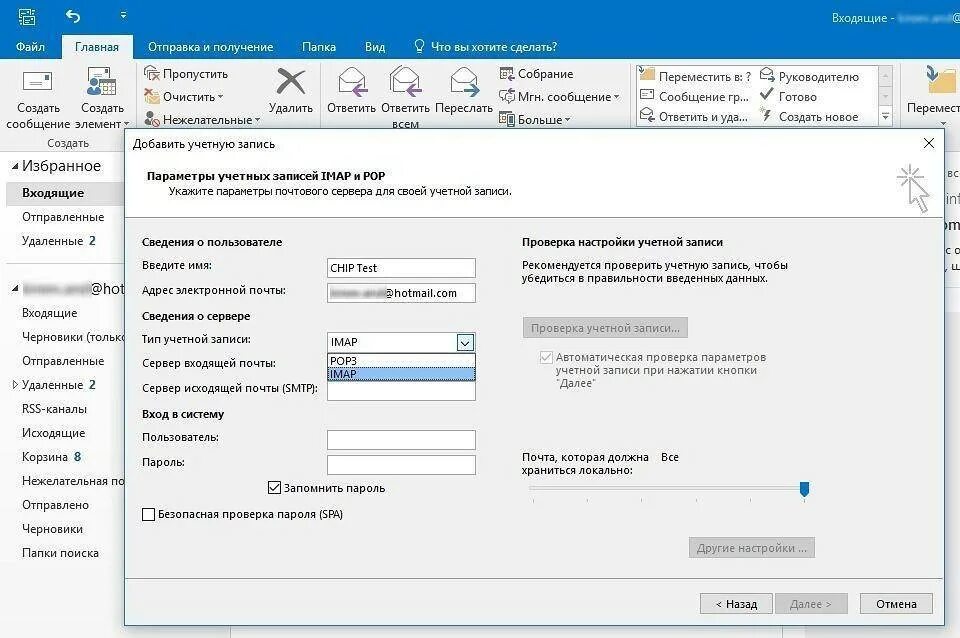
Task: Open the Больше dropdown
Action: point(534,119)
